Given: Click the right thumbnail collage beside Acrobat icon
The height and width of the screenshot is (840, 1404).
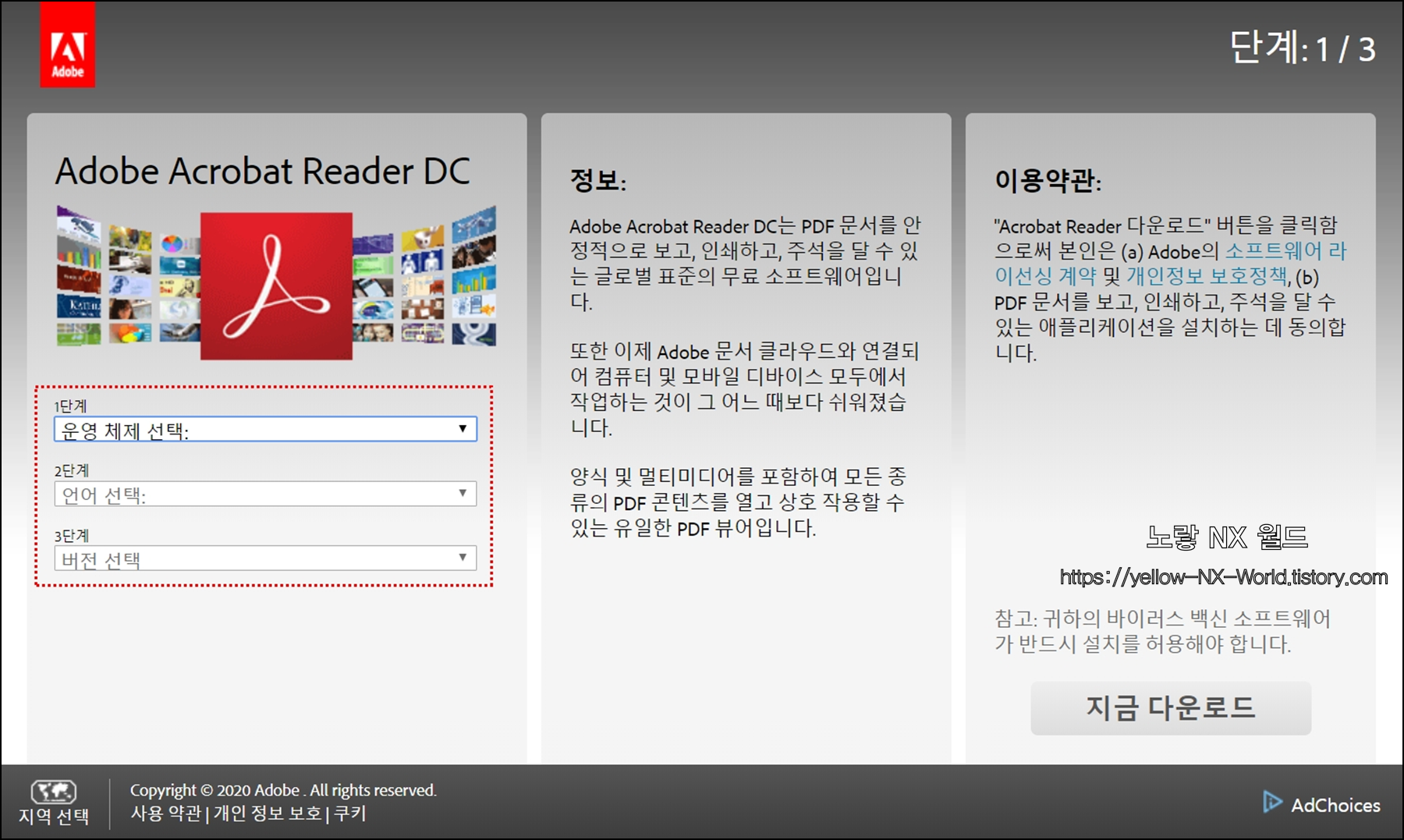Looking at the screenshot, I should (x=424, y=277).
